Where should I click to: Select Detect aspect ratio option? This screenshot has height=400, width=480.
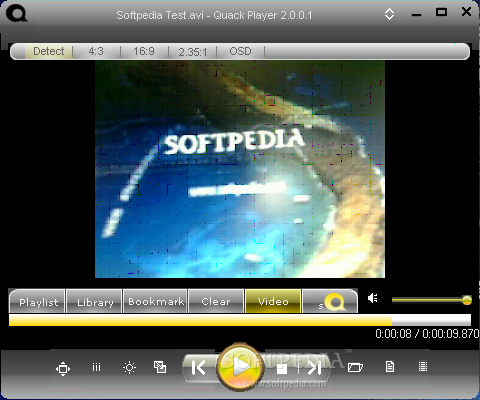(49, 51)
